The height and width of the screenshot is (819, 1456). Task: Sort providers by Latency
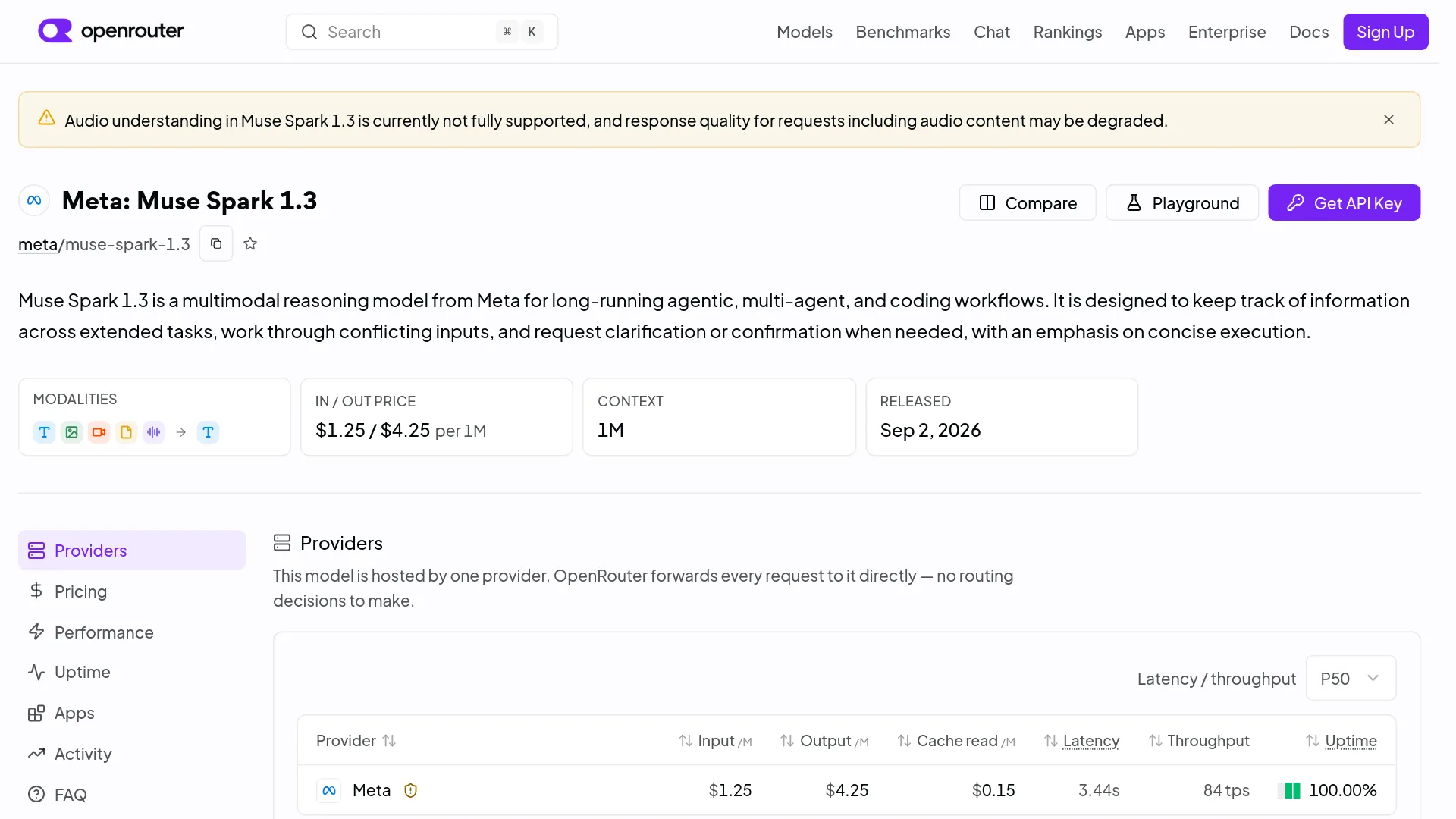pyautogui.click(x=1081, y=741)
